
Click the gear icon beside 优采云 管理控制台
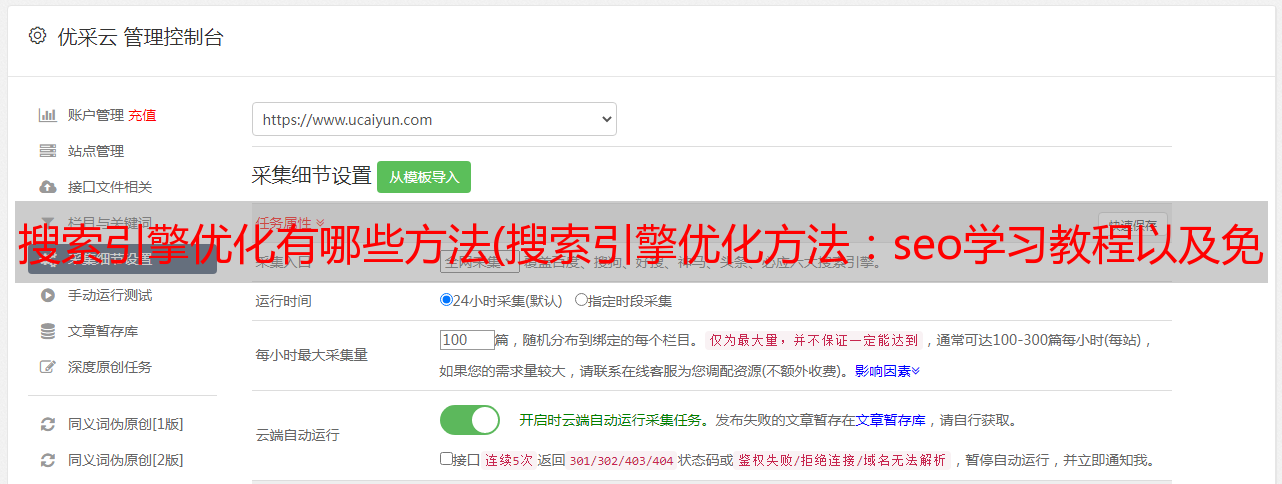(x=37, y=36)
